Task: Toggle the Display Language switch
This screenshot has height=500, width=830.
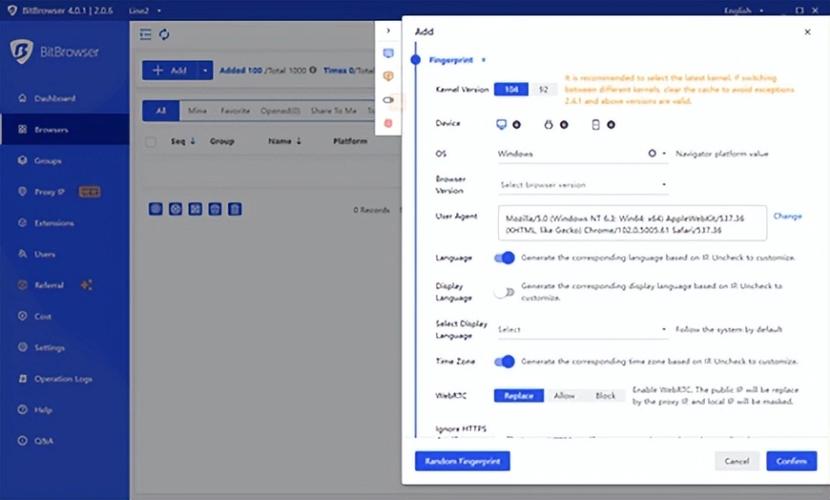Action: pyautogui.click(x=504, y=292)
